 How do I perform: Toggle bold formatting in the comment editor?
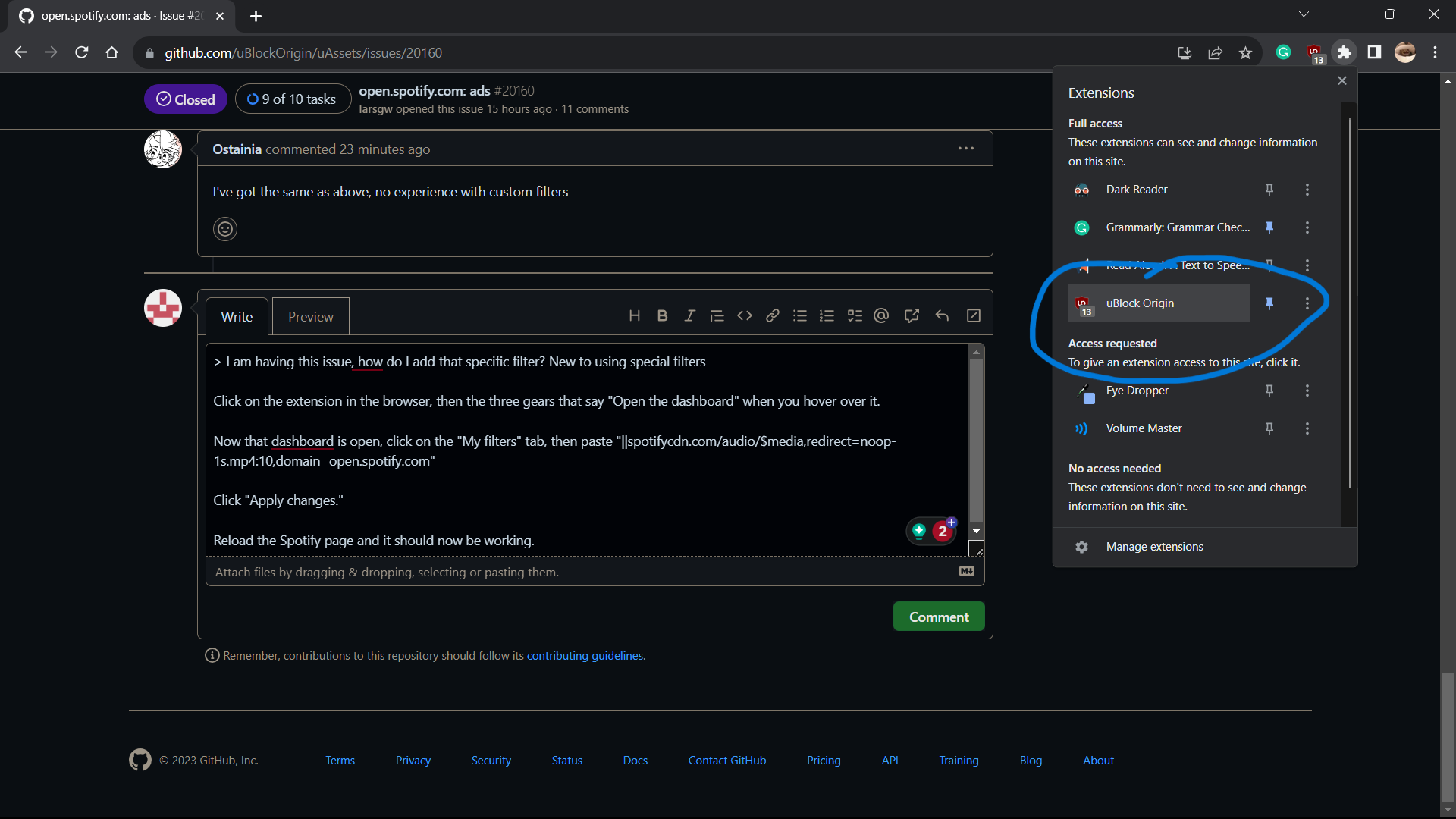(x=662, y=315)
